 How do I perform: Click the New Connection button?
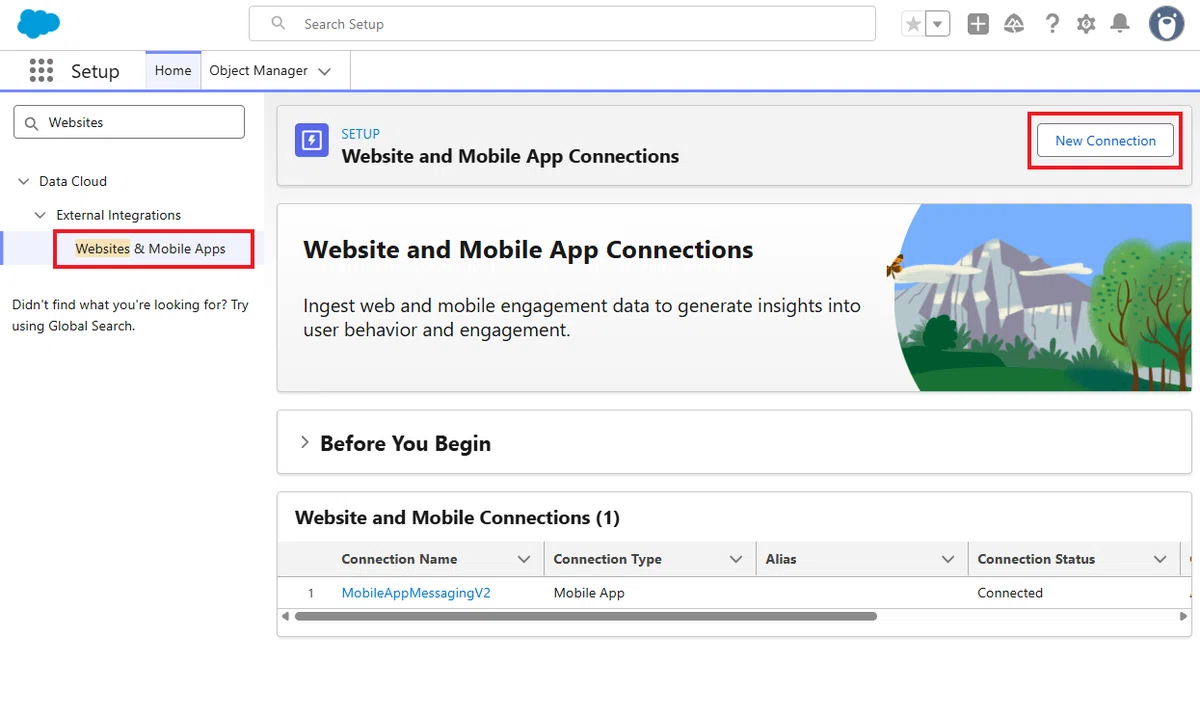tap(1106, 141)
